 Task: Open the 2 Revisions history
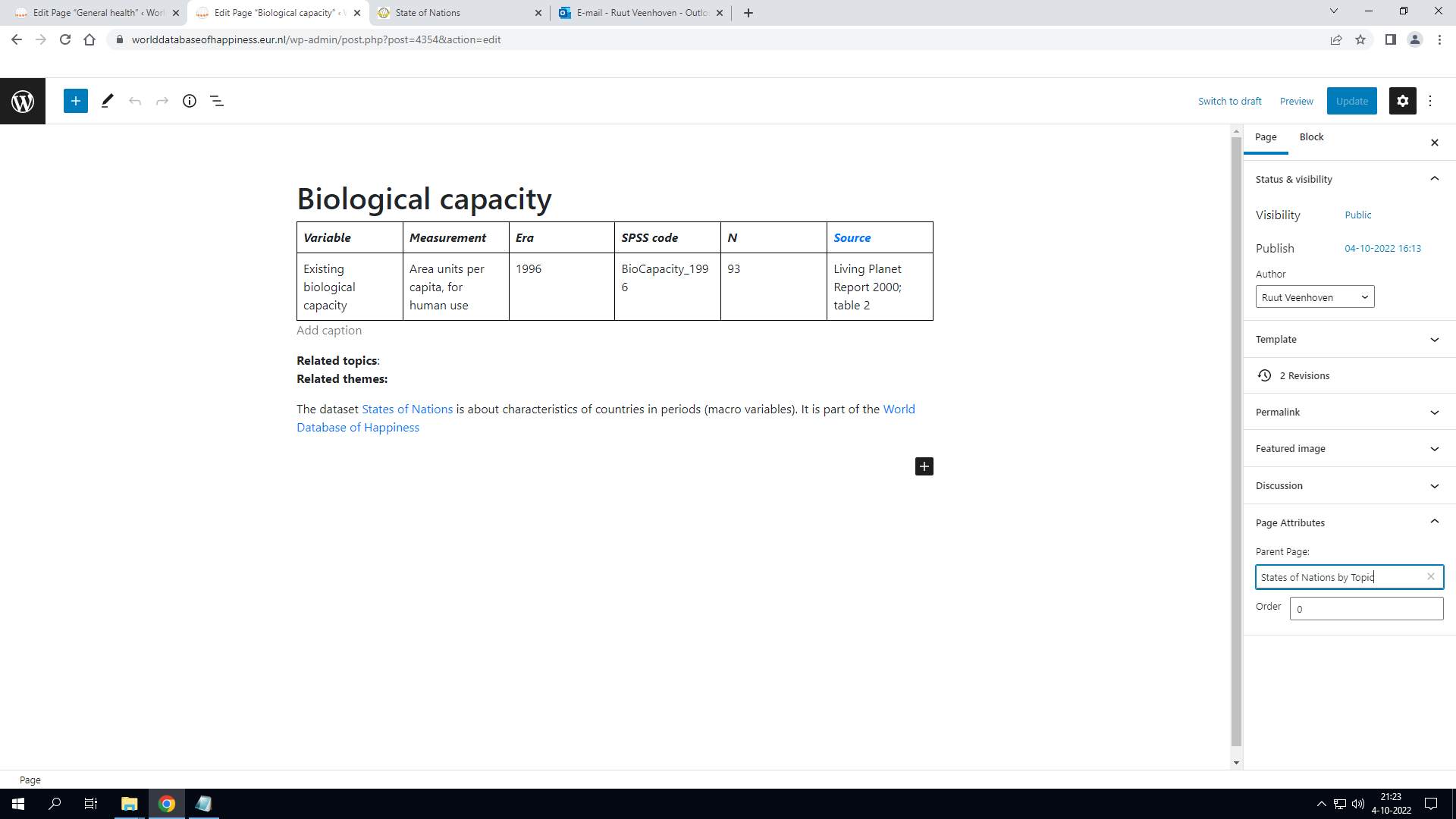(x=1304, y=375)
